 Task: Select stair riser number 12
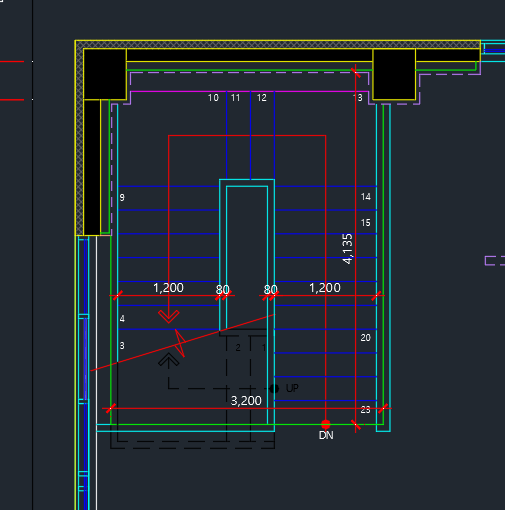click(x=262, y=98)
